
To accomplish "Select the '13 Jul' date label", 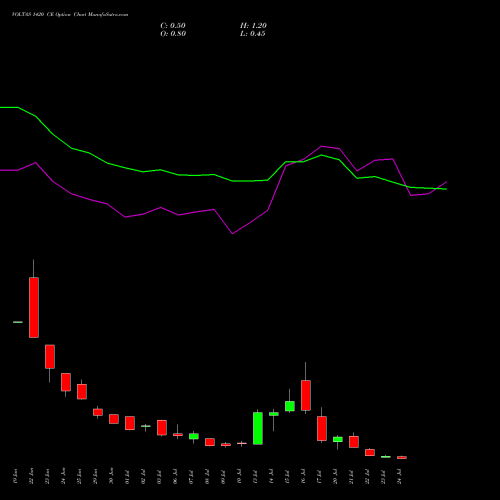I will point(255,477).
